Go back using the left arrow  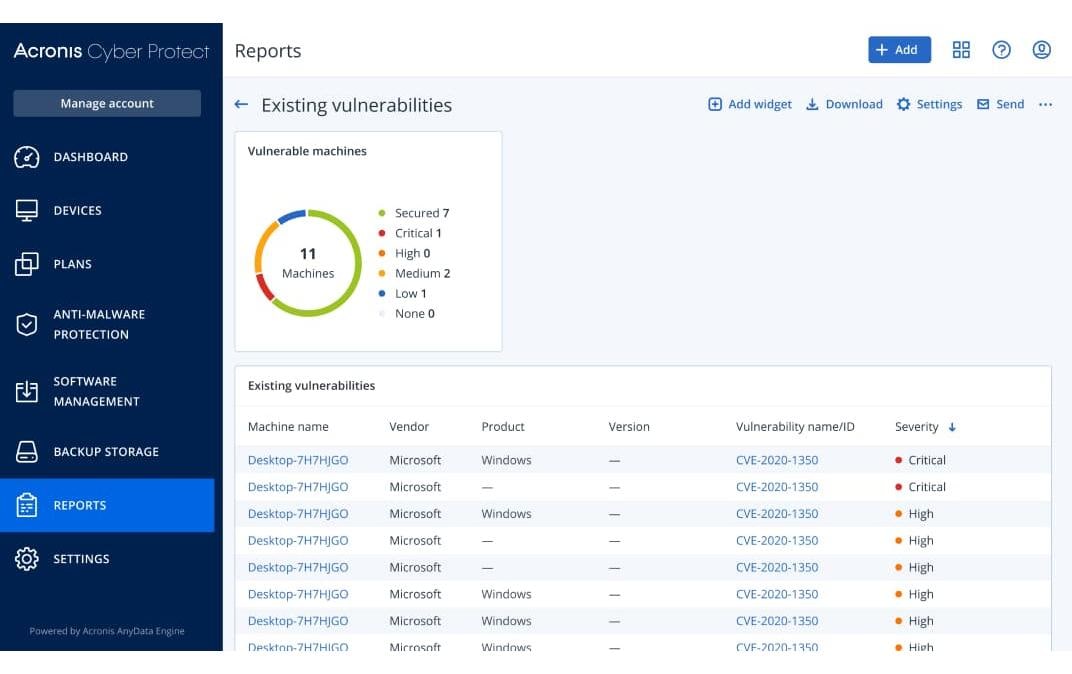[241, 105]
